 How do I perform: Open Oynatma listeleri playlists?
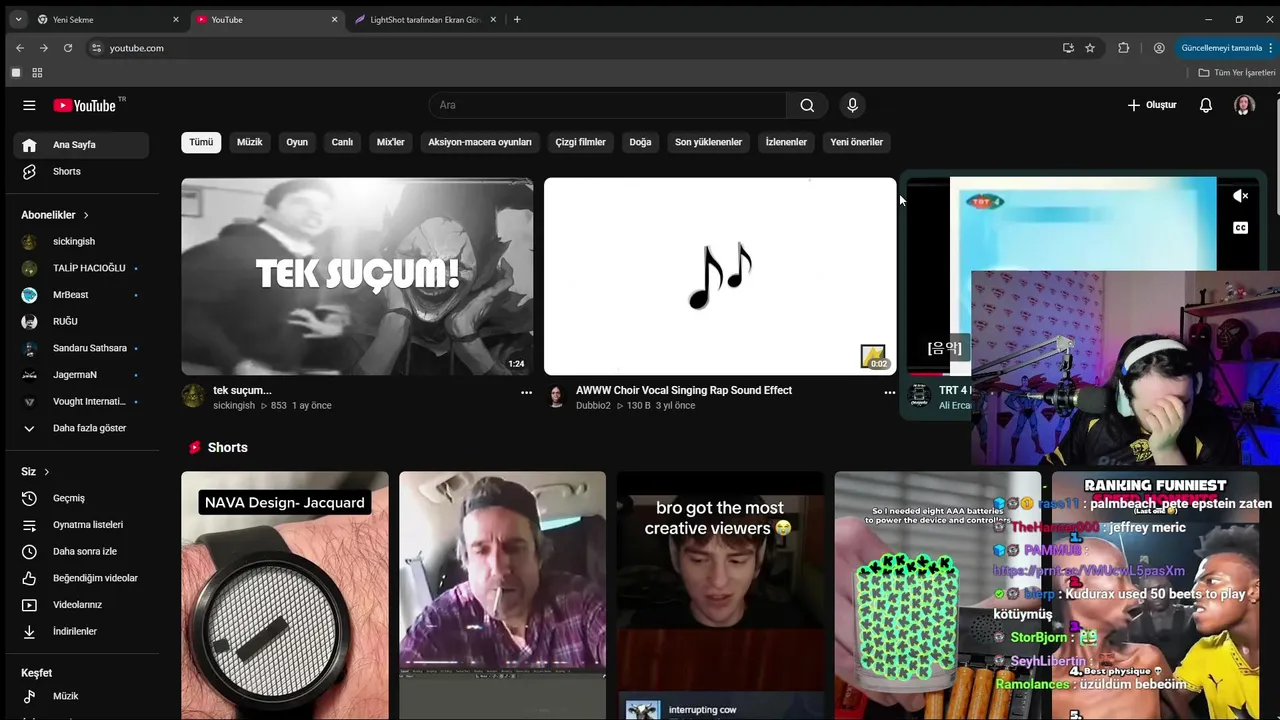(81, 525)
